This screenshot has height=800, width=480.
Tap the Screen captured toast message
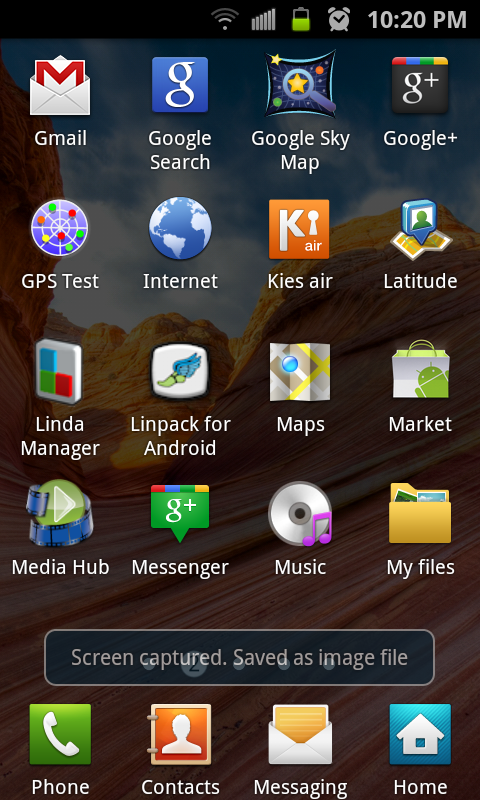pyautogui.click(x=239, y=658)
